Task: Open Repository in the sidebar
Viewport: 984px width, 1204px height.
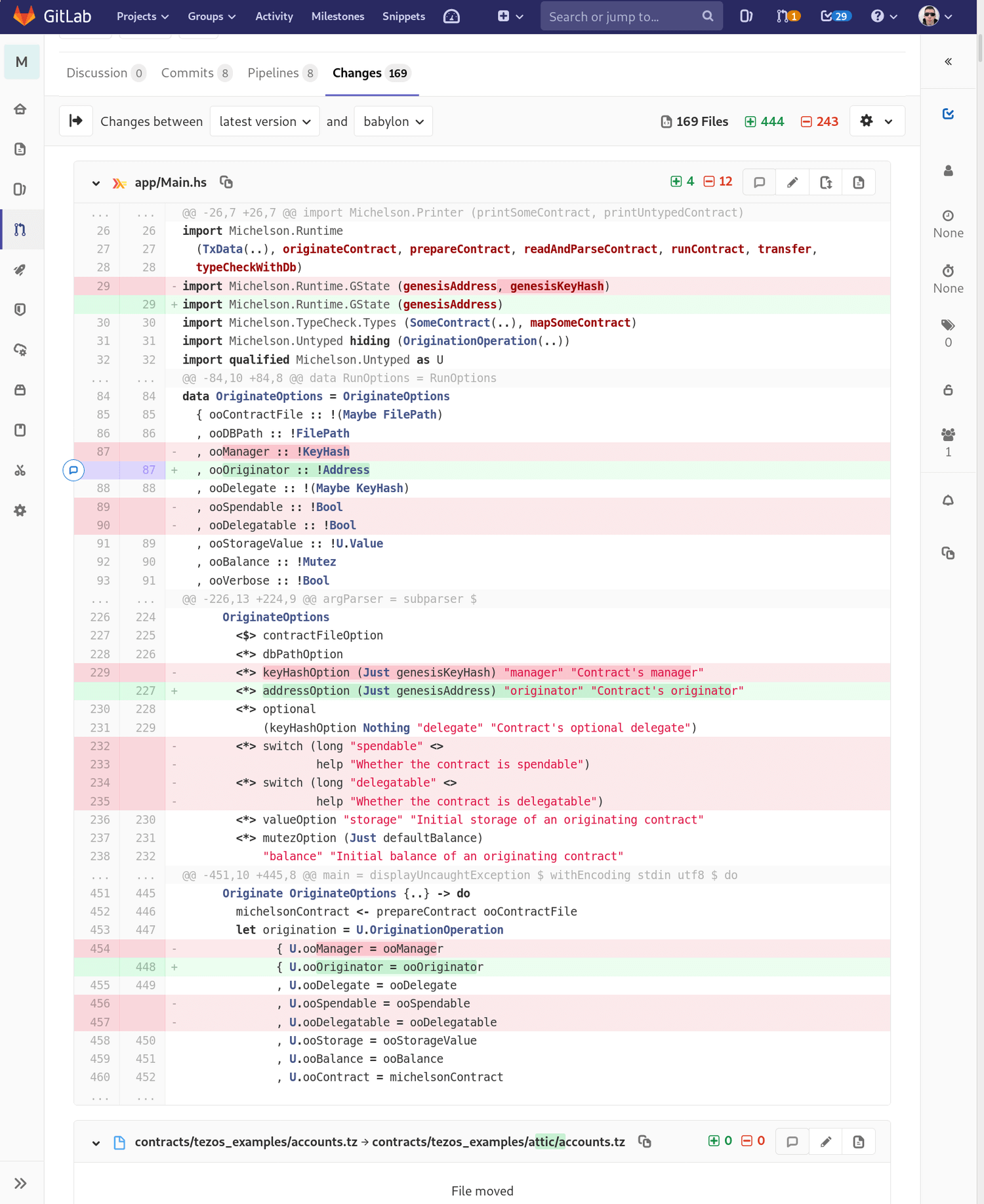Action: (20, 149)
